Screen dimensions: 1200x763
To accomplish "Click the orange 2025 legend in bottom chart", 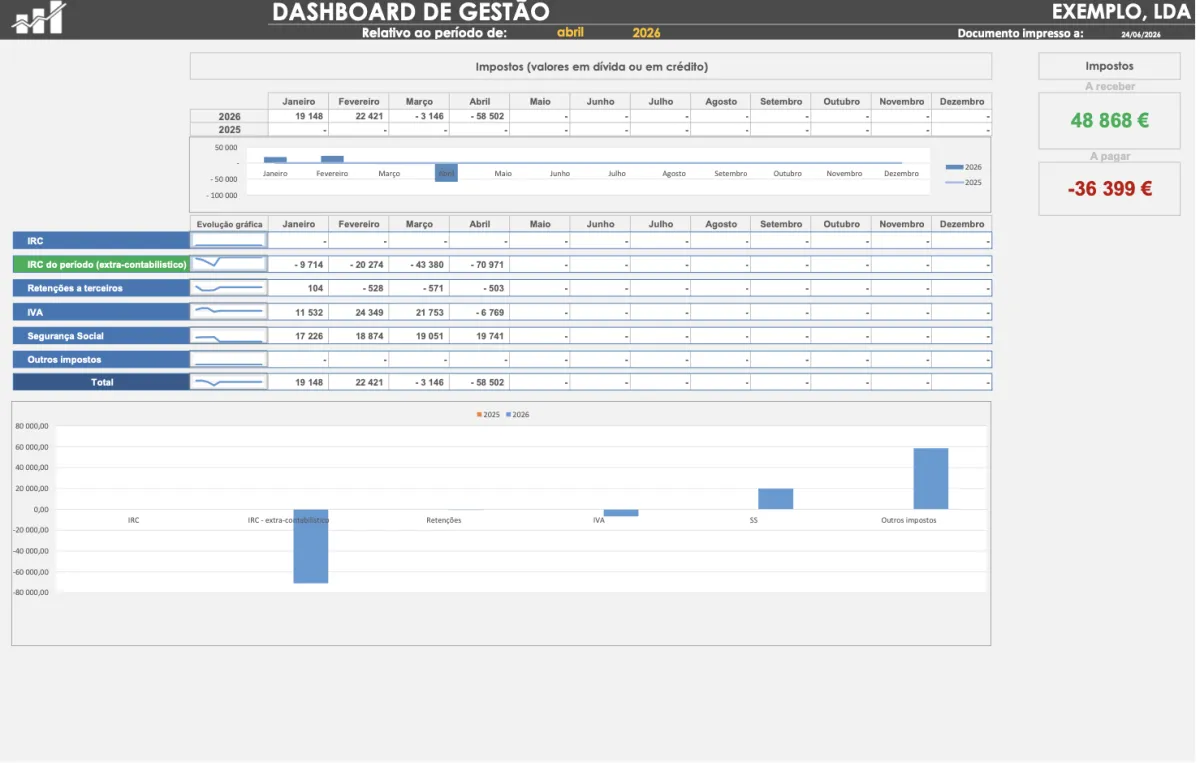I will [488, 414].
